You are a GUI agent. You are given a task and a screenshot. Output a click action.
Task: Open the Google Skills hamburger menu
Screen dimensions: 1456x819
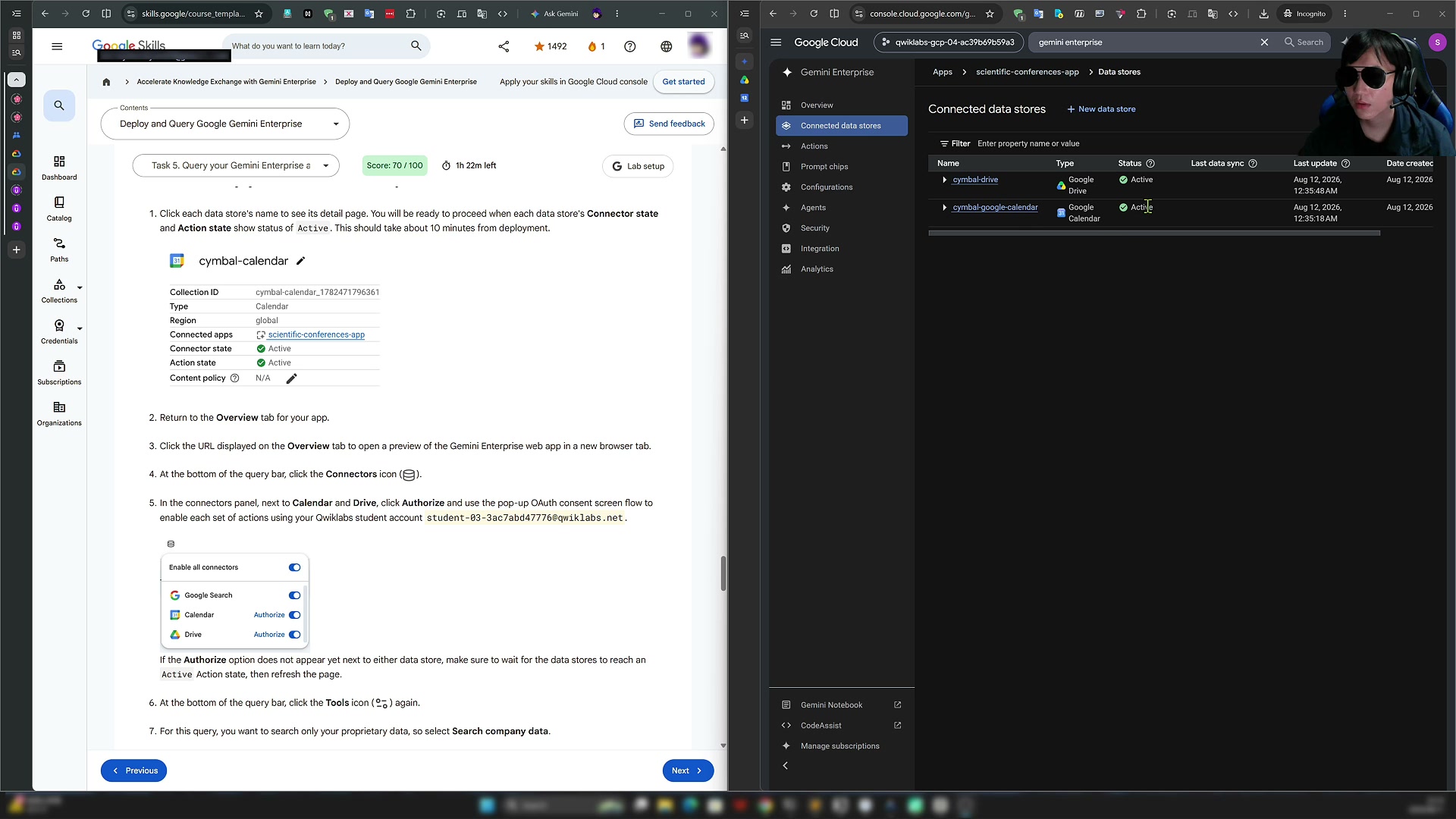pos(57,46)
